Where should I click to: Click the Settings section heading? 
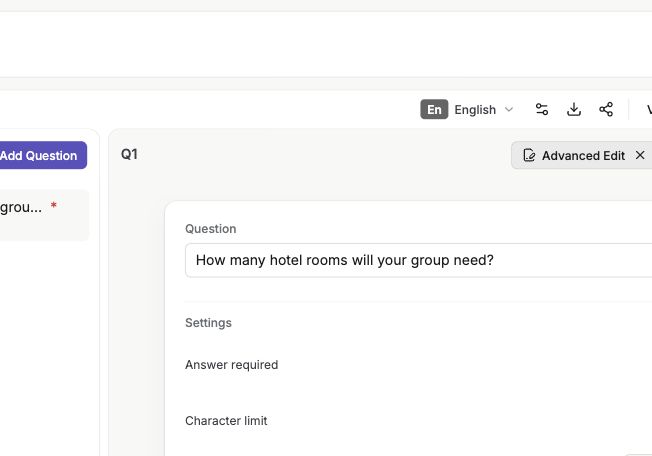coord(208,323)
